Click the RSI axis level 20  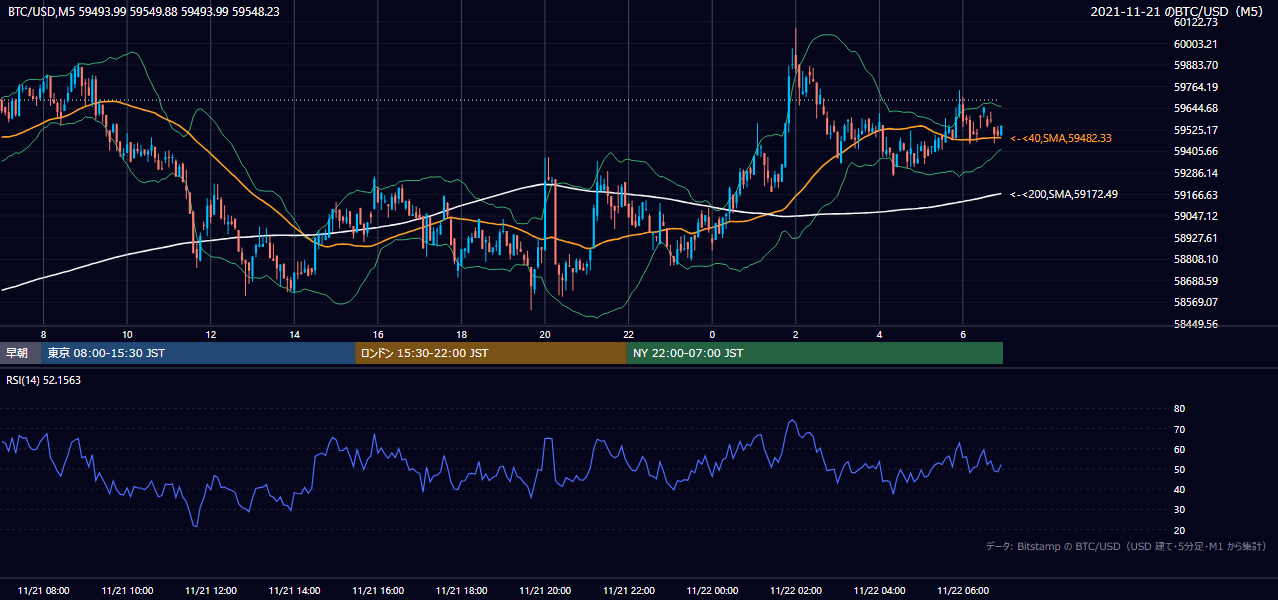[1179, 530]
